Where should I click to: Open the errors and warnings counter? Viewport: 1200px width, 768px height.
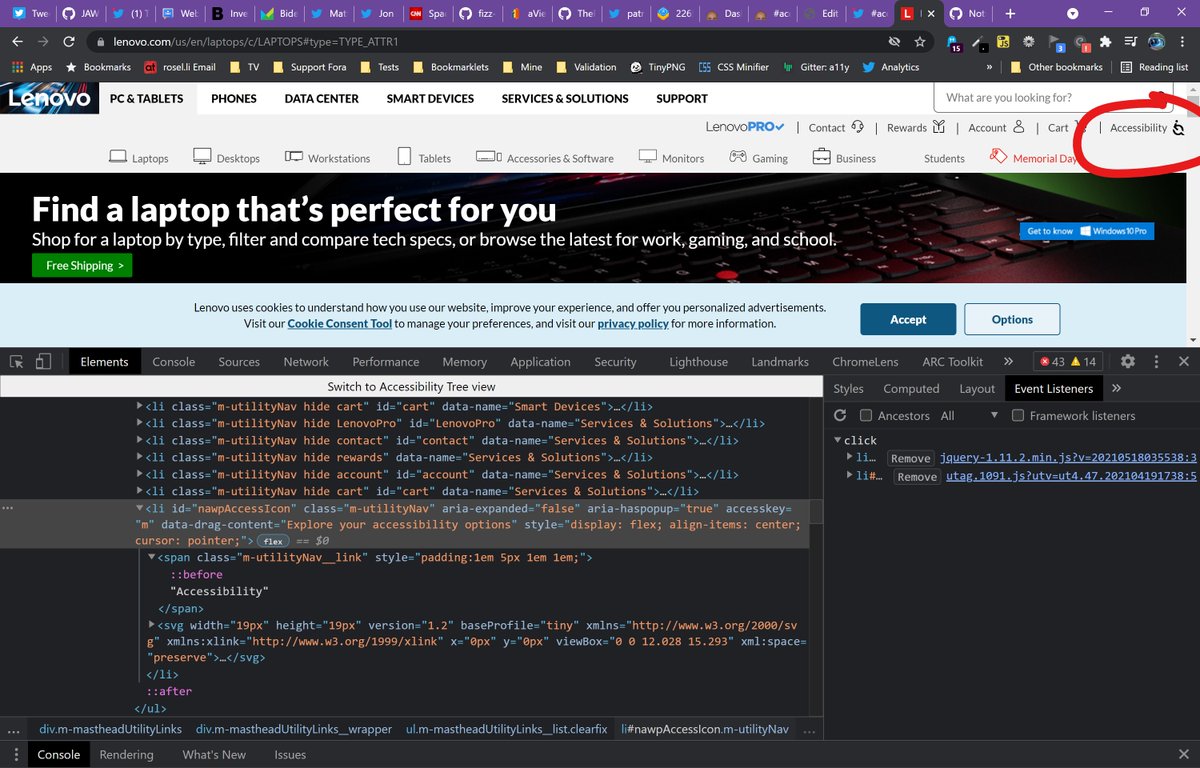(x=1067, y=361)
